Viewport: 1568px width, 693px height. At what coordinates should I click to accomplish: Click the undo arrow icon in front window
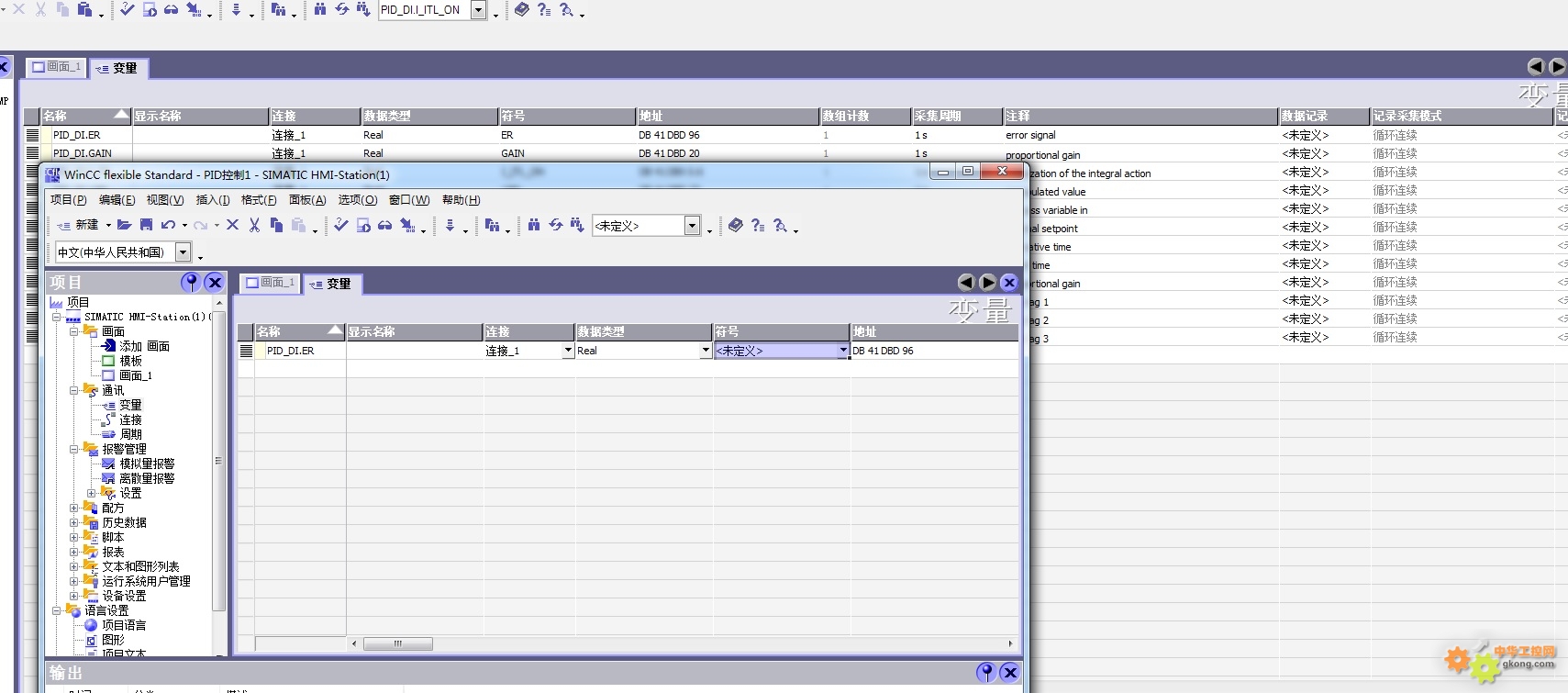168,225
